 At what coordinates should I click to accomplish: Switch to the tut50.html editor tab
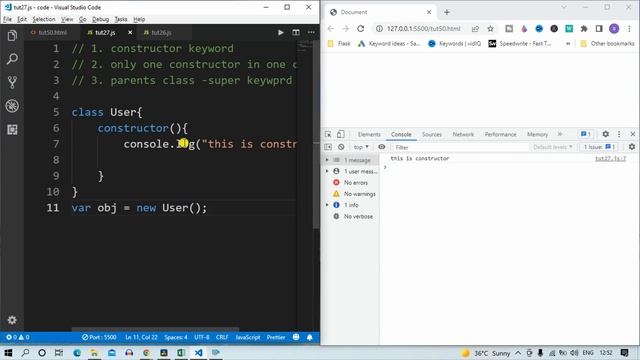(x=52, y=33)
